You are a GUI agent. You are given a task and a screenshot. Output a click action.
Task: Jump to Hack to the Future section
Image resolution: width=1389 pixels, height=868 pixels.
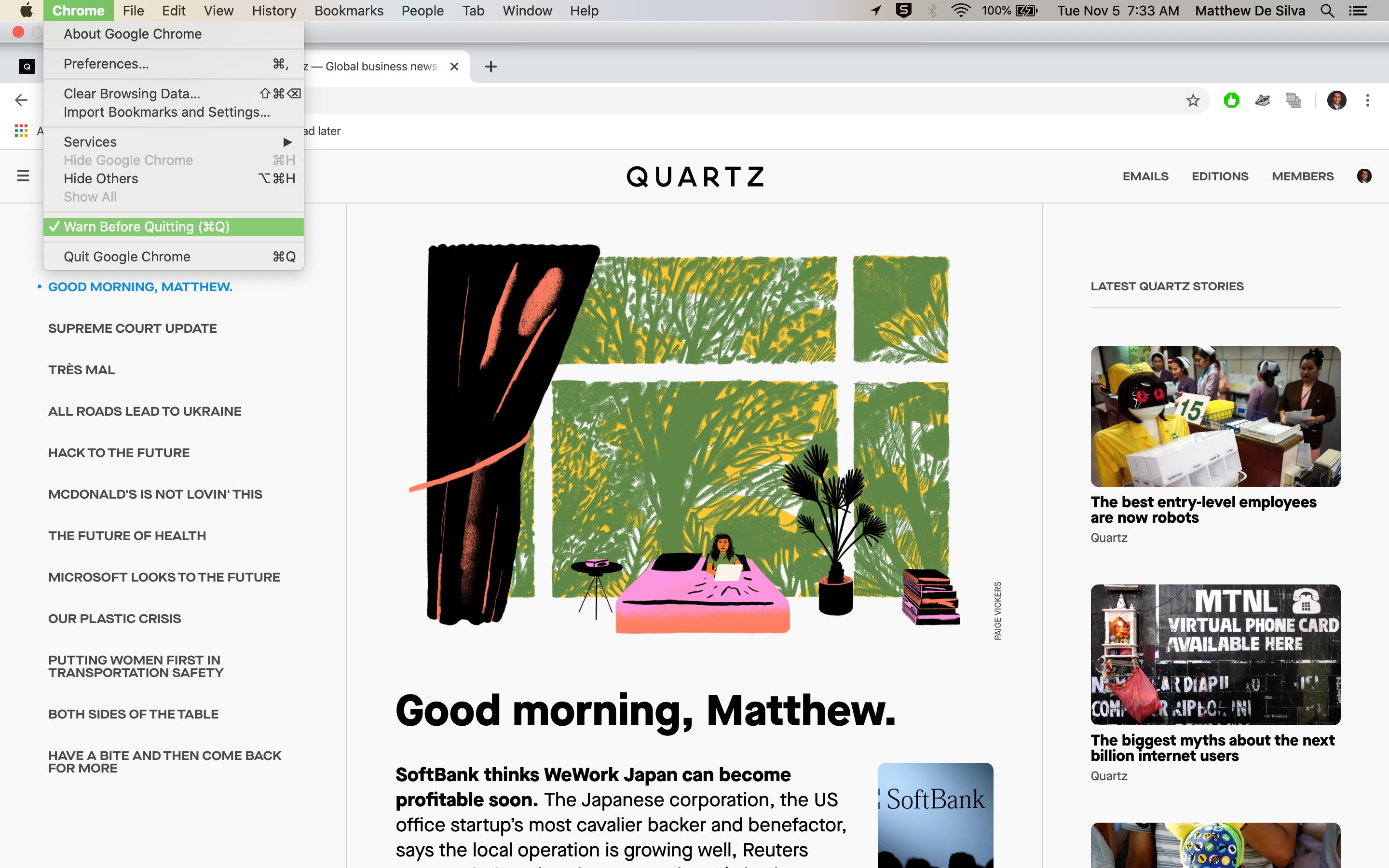pyautogui.click(x=119, y=452)
